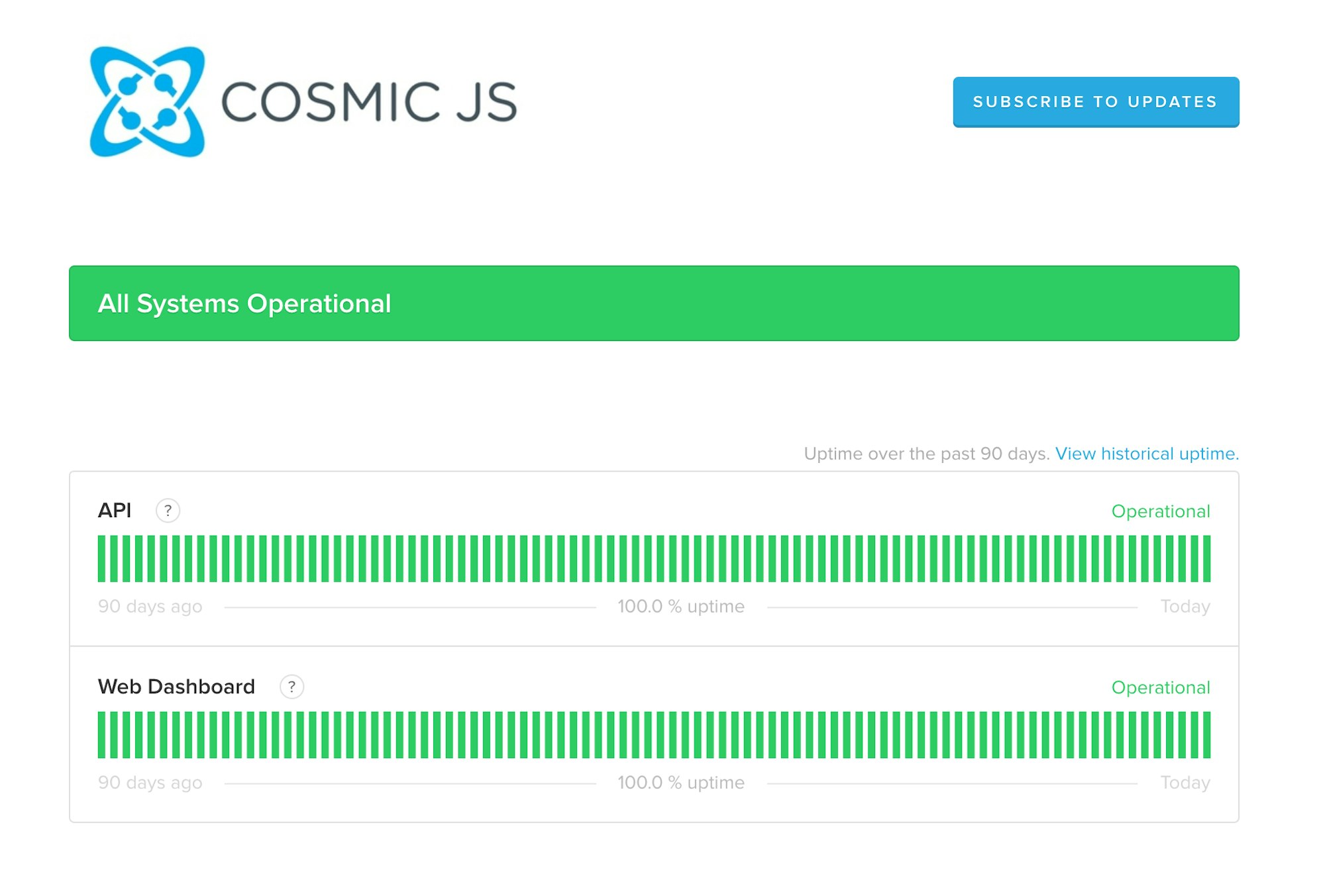
Task: Click the API component name label
Action: pos(115,511)
